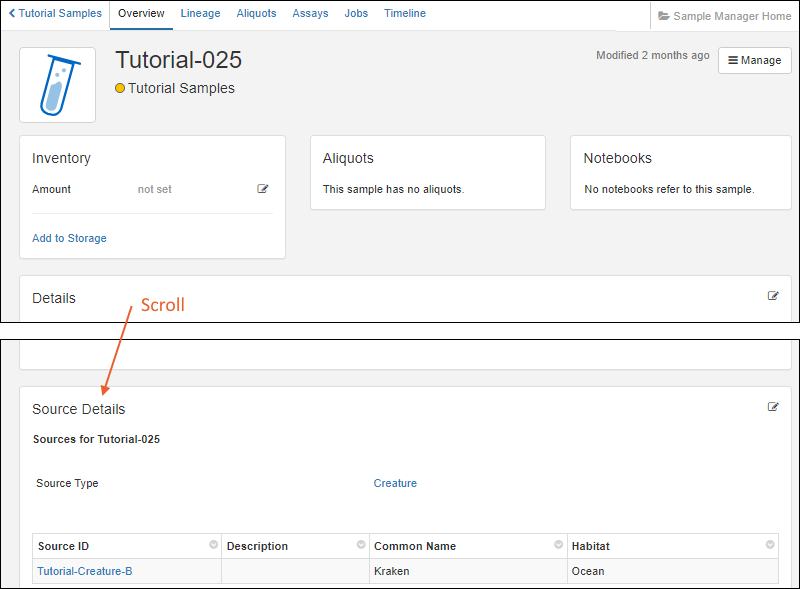The height and width of the screenshot is (589, 800).
Task: Open the Habitat column dropdown arrow
Action: coord(770,545)
